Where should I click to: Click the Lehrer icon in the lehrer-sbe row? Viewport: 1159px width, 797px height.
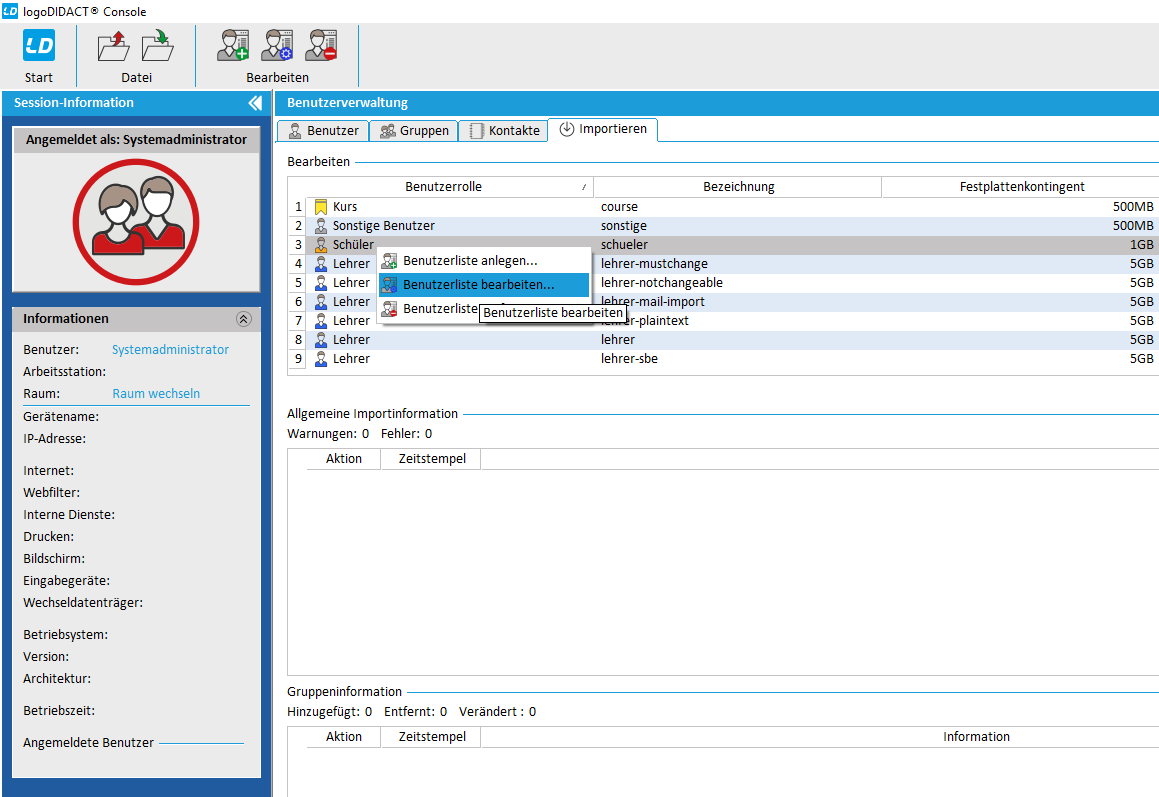tap(321, 359)
